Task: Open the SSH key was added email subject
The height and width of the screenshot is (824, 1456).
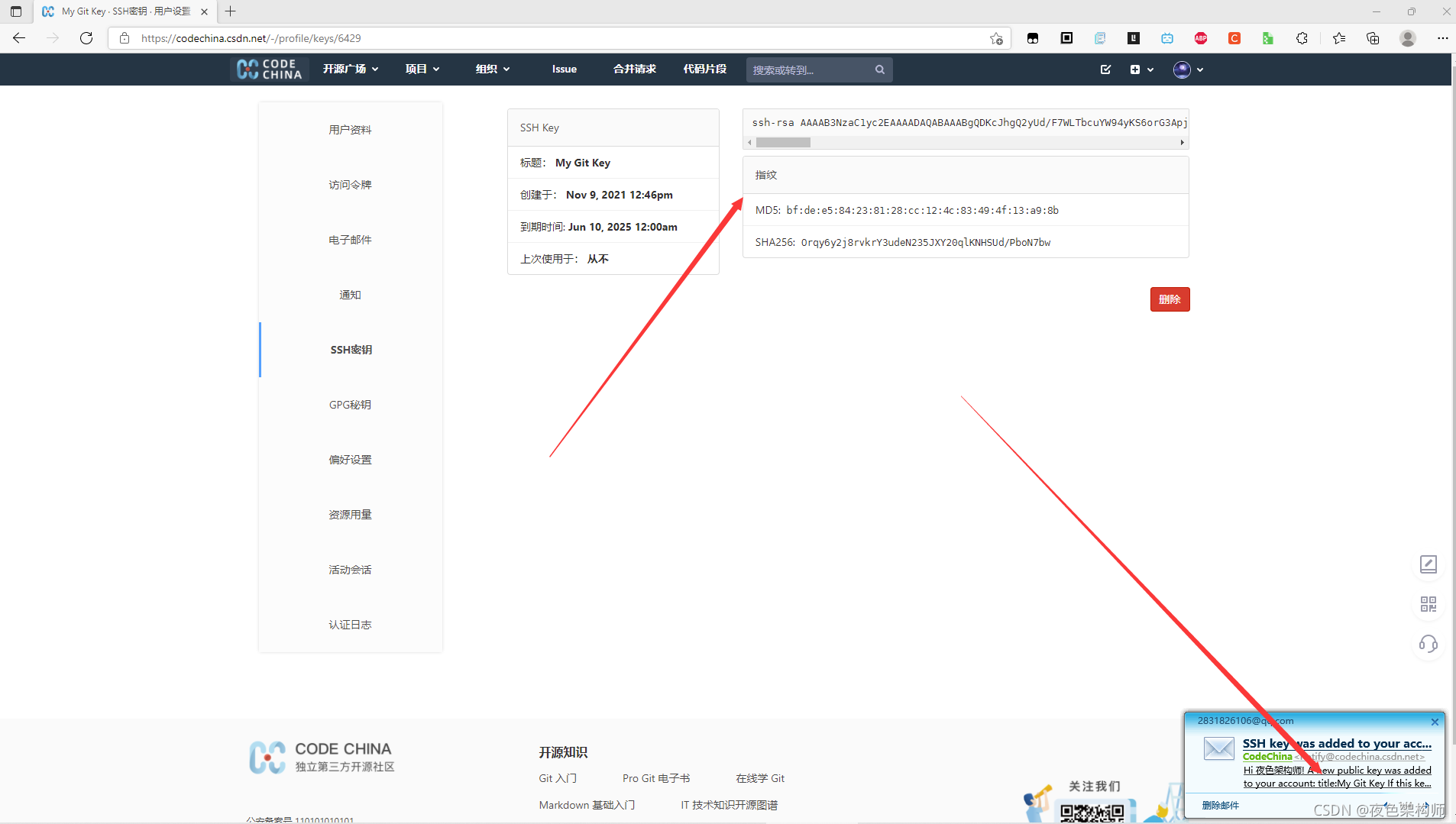Action: (1337, 743)
